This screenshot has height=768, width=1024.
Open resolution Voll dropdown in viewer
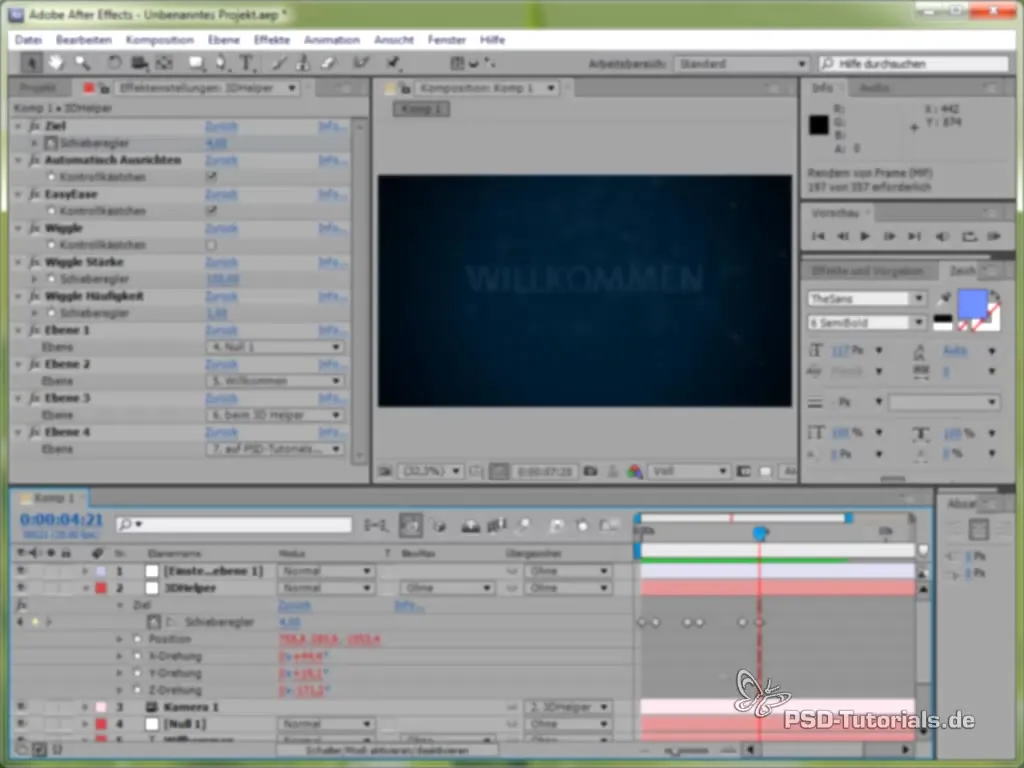click(x=688, y=471)
